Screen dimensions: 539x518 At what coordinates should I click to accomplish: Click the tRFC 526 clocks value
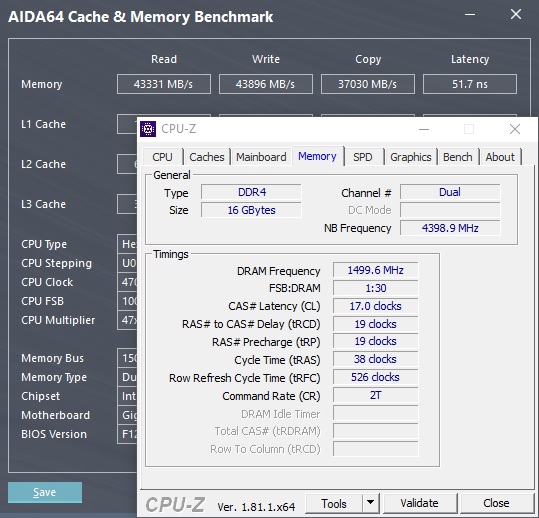375,377
